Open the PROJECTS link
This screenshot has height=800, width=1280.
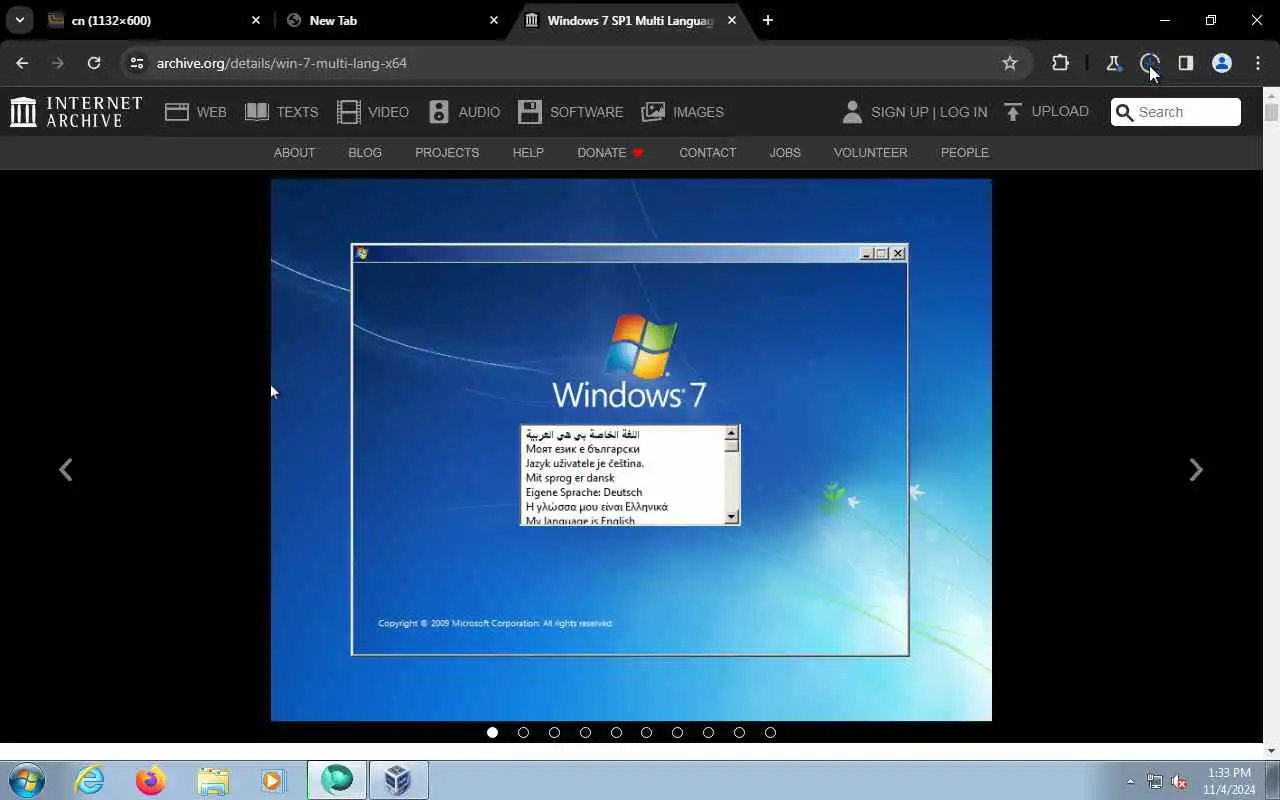[447, 153]
